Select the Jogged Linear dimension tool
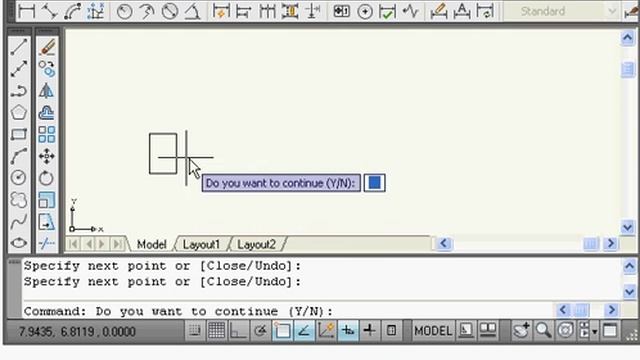Viewport: 640px width, 360px height. point(410,11)
